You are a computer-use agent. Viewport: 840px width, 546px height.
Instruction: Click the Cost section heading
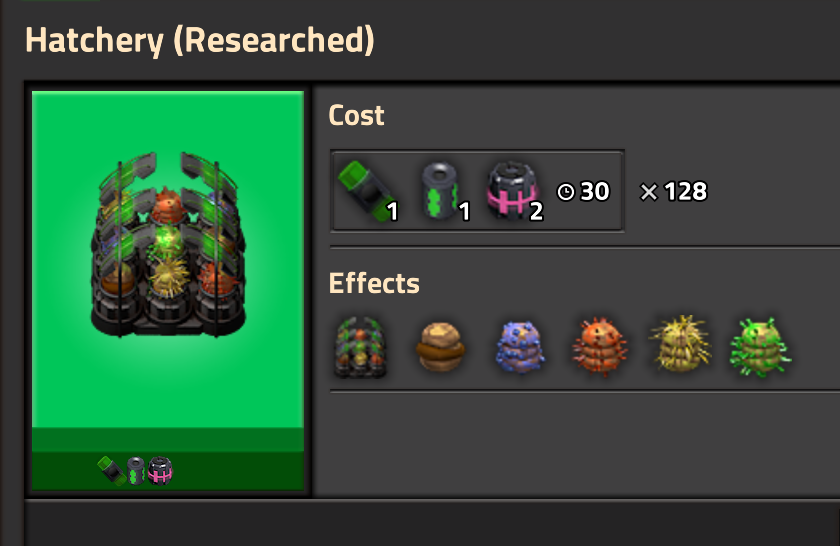[x=356, y=115]
